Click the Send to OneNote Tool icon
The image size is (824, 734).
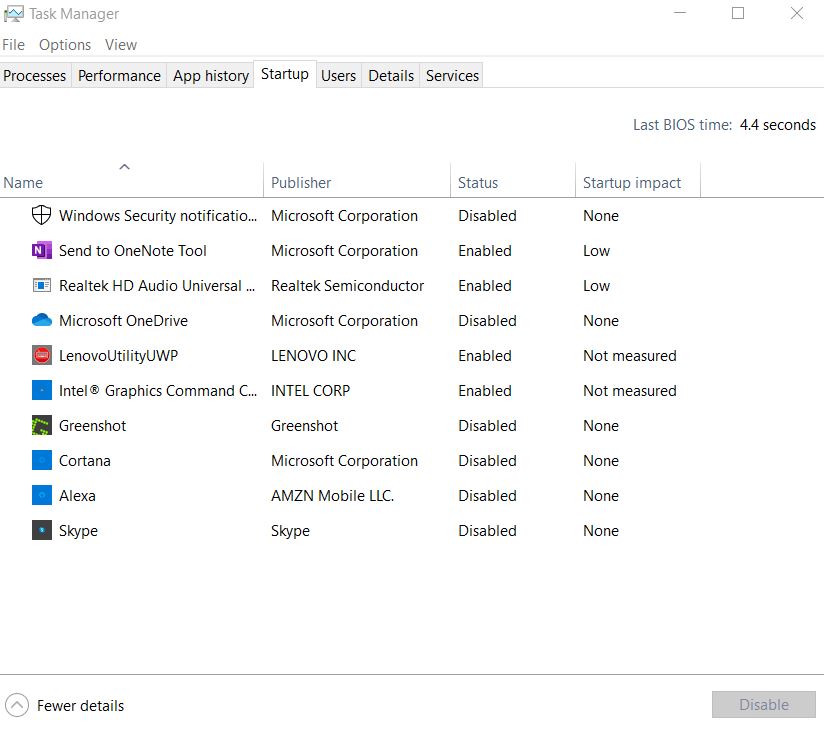point(42,251)
